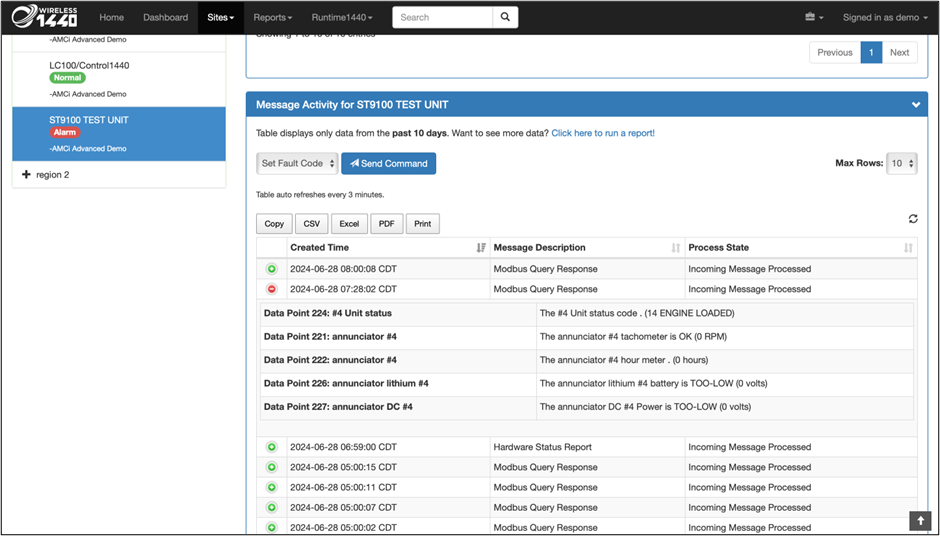Image resolution: width=940 pixels, height=536 pixels.
Task: Click the table refresh icon
Action: pos(912,219)
